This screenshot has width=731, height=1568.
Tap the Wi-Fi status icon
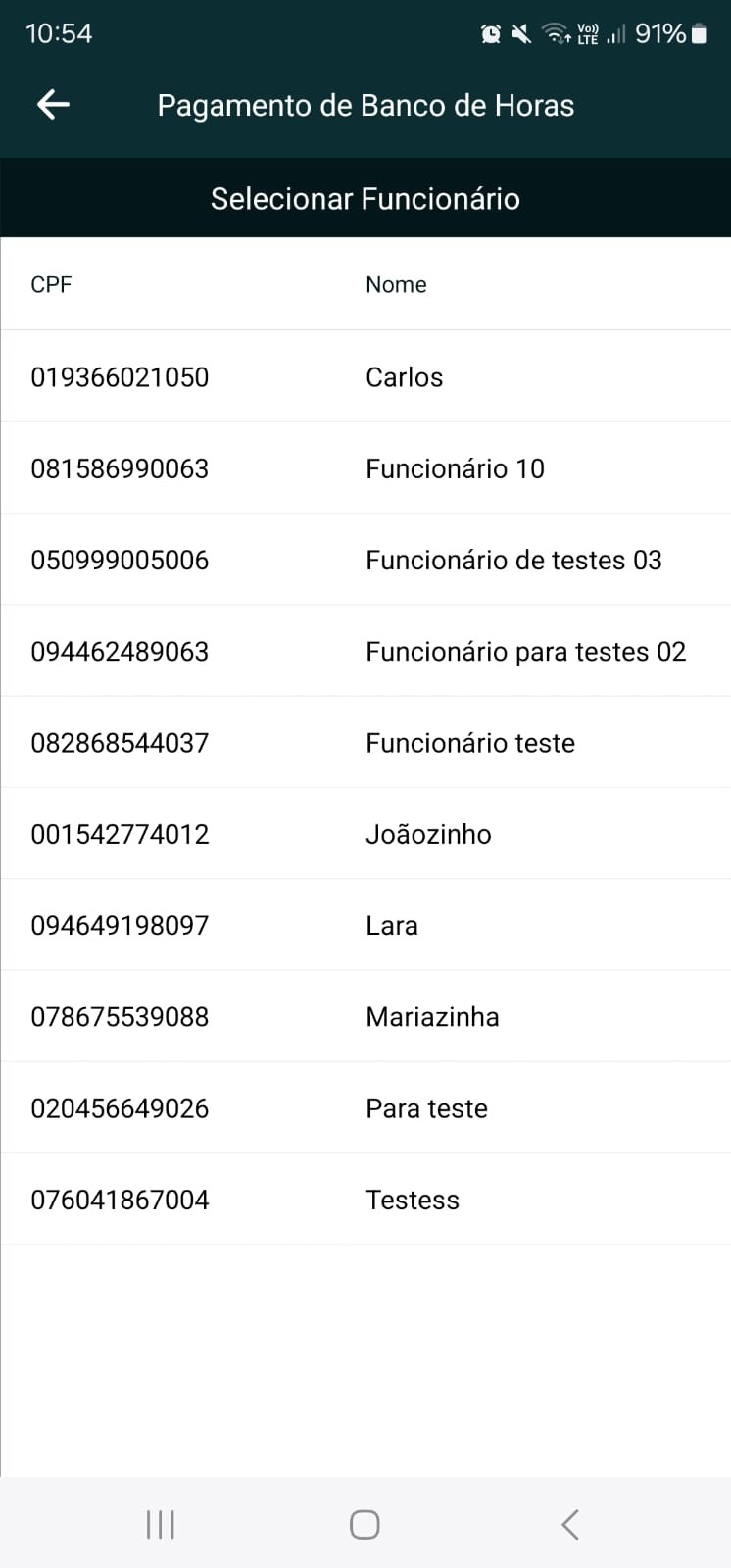tap(556, 34)
